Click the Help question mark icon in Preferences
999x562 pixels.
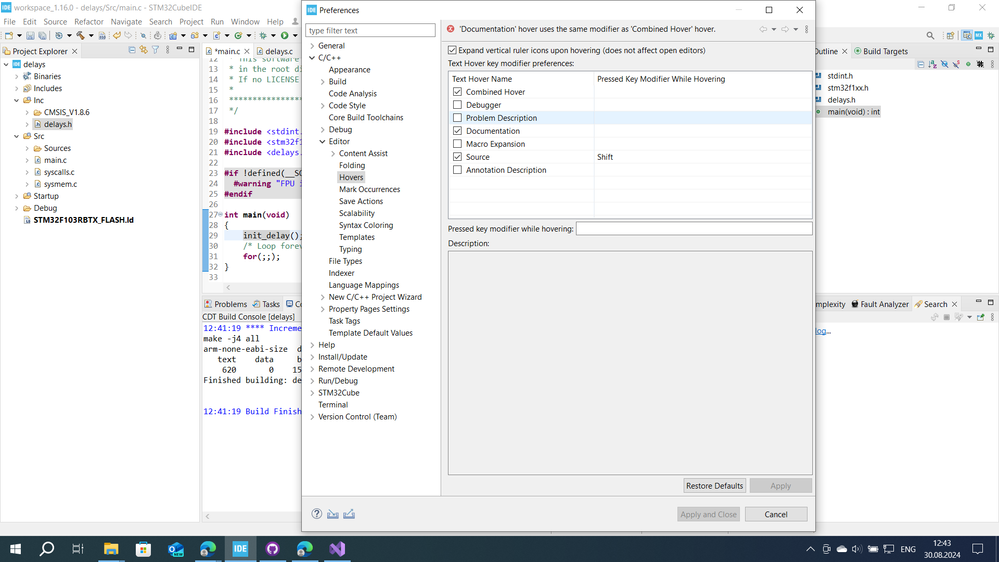[x=317, y=514]
